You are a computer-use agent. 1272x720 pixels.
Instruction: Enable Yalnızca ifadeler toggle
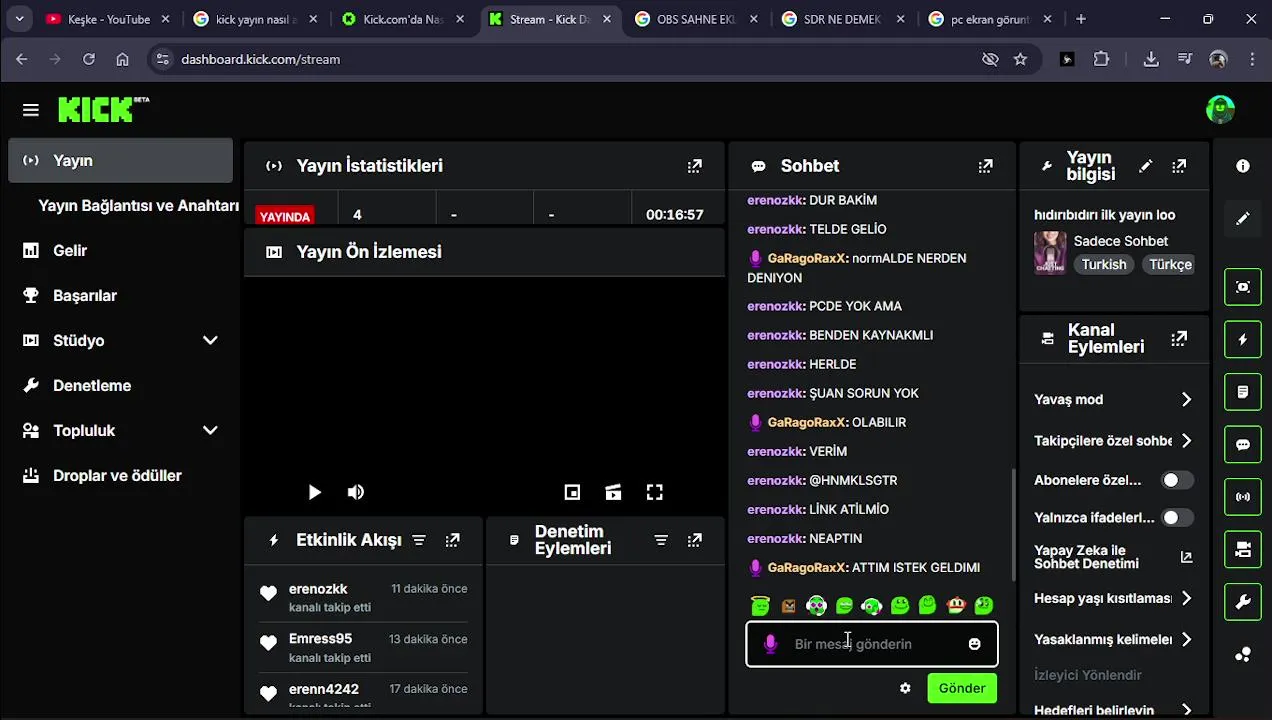(x=1177, y=517)
